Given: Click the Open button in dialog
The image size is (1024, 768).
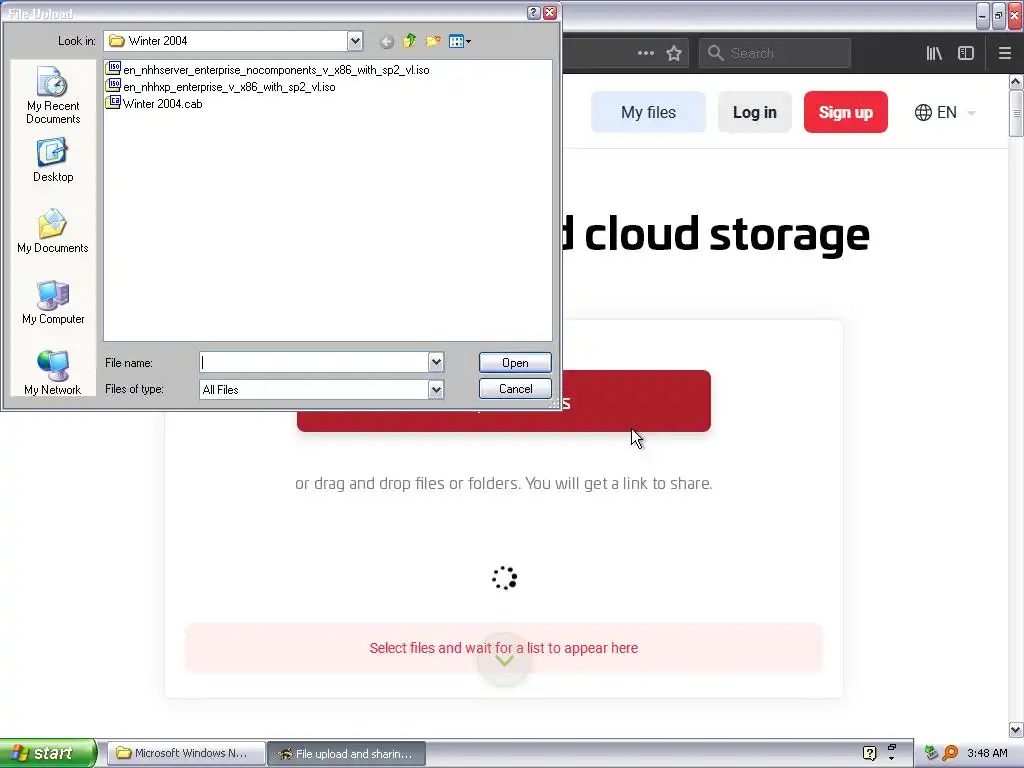Looking at the screenshot, I should tap(515, 362).
